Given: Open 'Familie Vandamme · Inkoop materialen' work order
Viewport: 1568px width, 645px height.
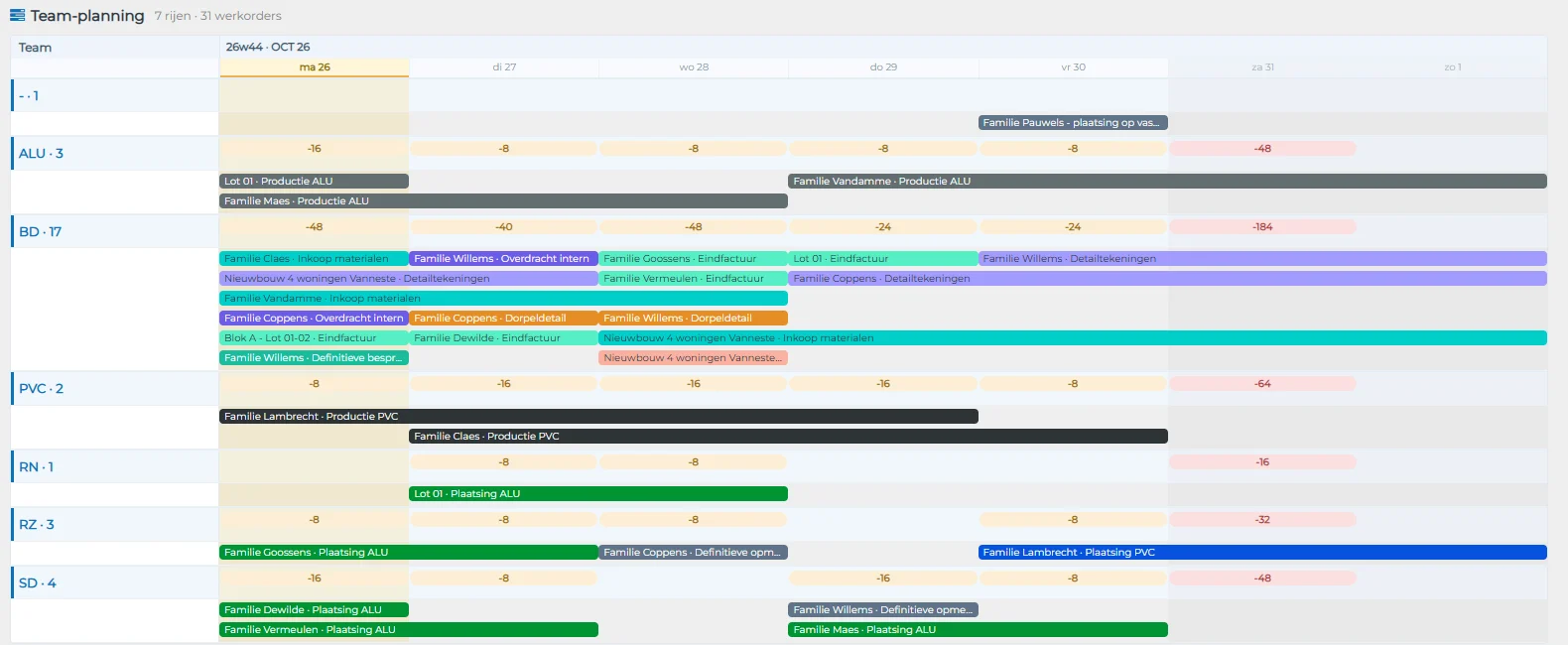Looking at the screenshot, I should [x=503, y=299].
